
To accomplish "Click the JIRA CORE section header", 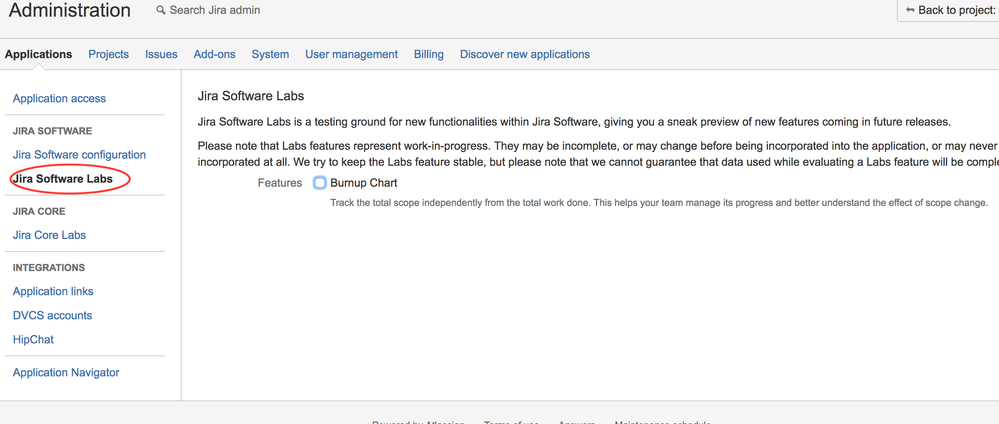I will click(39, 211).
